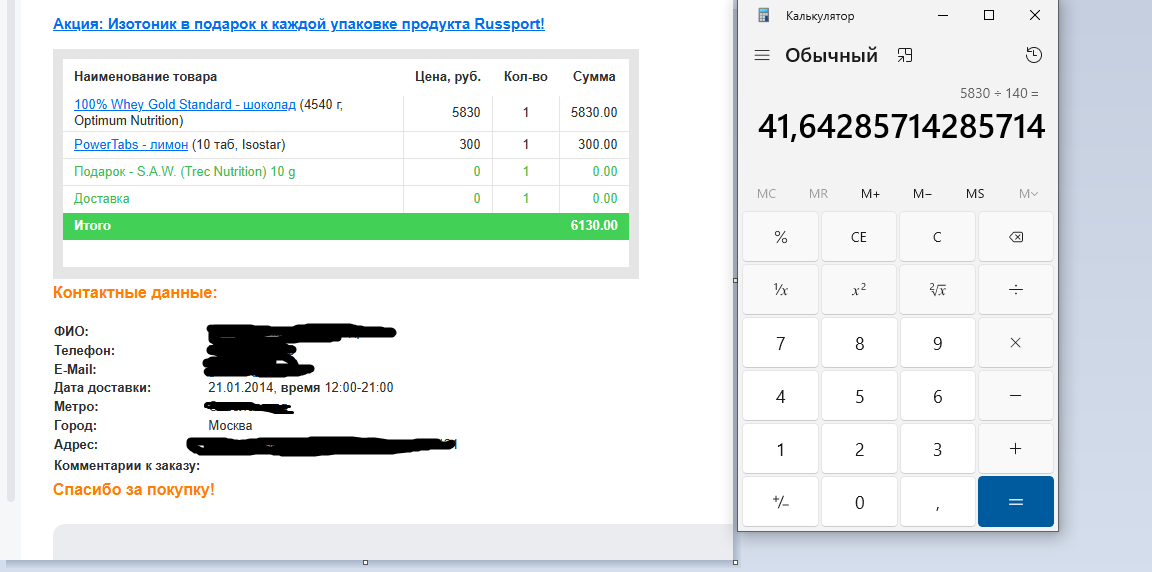Click the division operator key
This screenshot has height=572, width=1152.
pyautogui.click(x=1015, y=289)
